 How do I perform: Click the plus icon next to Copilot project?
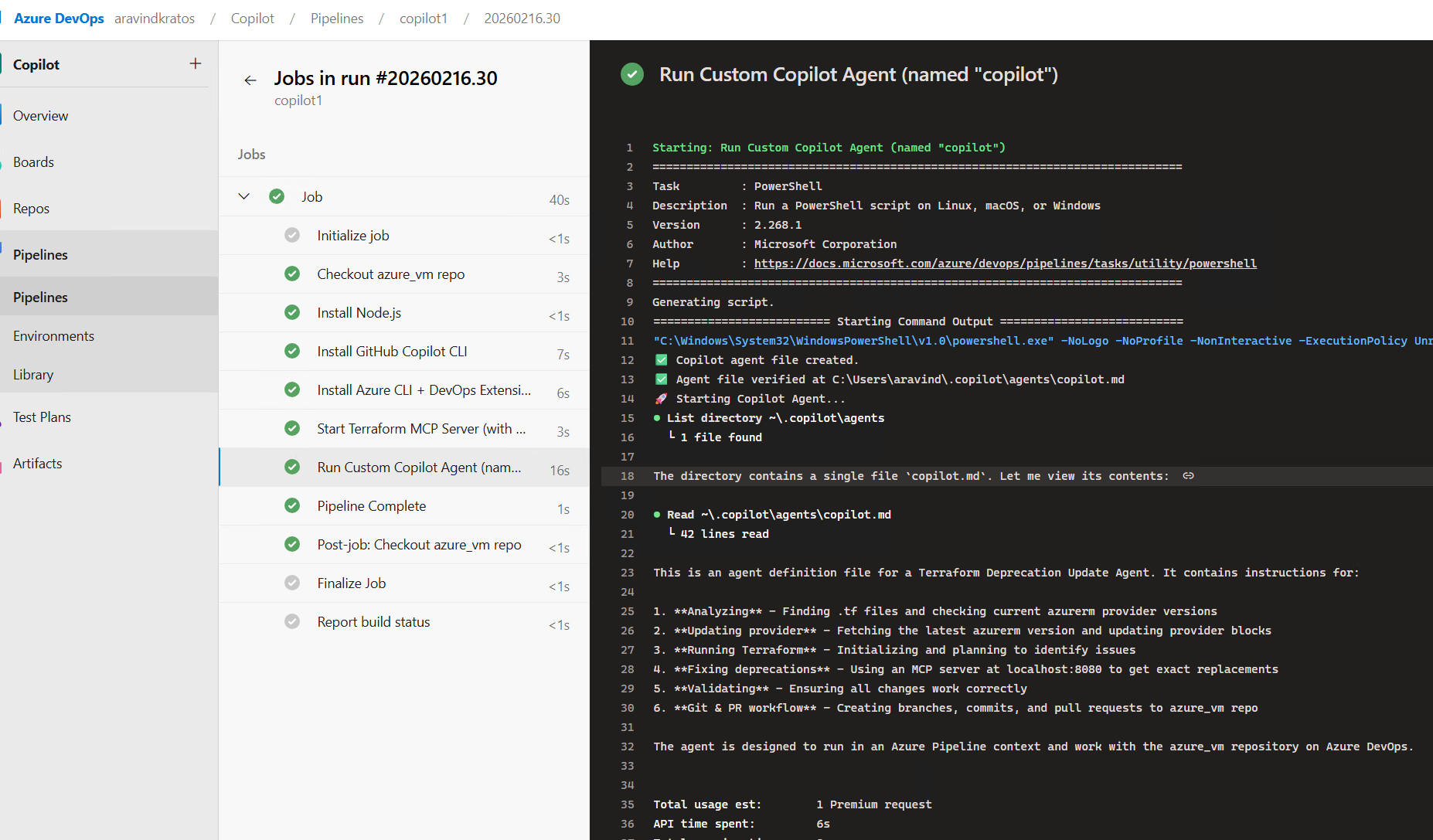point(196,63)
